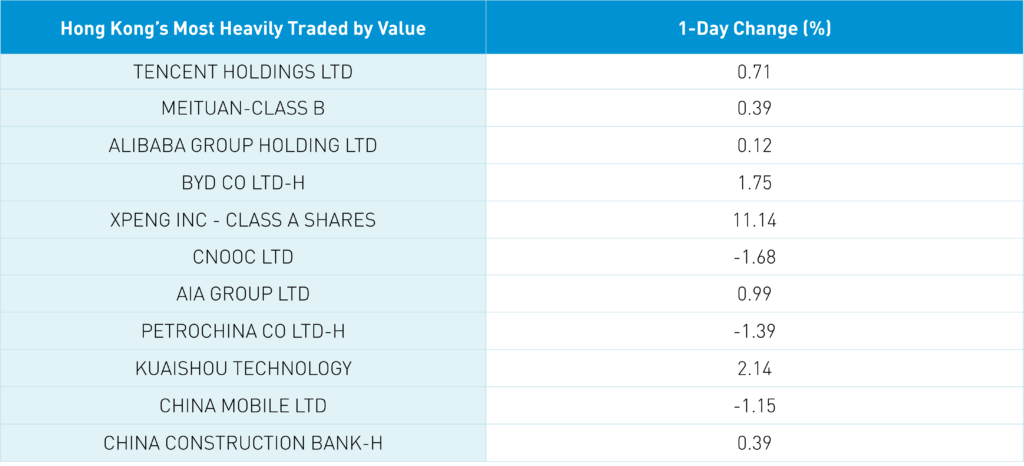The height and width of the screenshot is (466, 1024).
Task: Select BYD's 1.75 change value
Action: 755,183
